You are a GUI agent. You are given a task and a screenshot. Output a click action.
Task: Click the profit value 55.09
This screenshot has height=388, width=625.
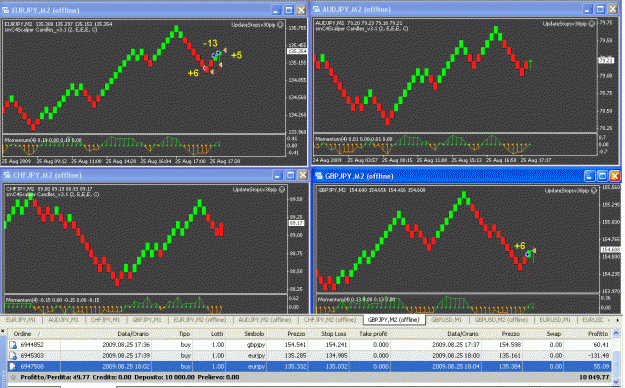pyautogui.click(x=601, y=366)
